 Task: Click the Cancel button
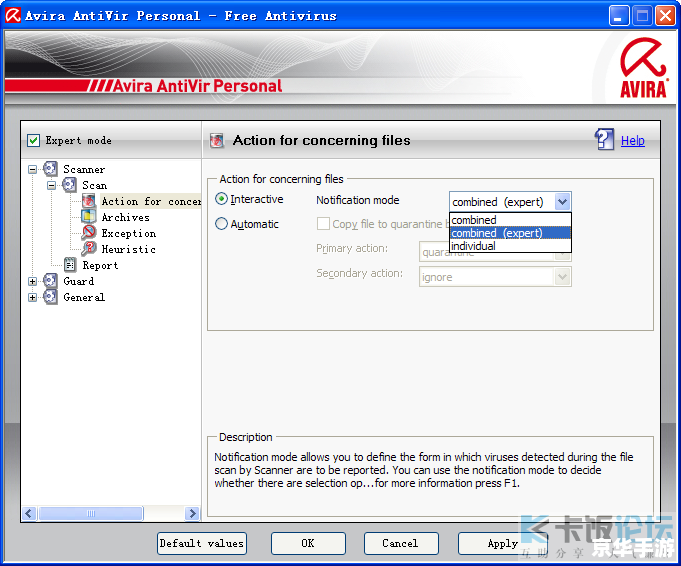401,543
